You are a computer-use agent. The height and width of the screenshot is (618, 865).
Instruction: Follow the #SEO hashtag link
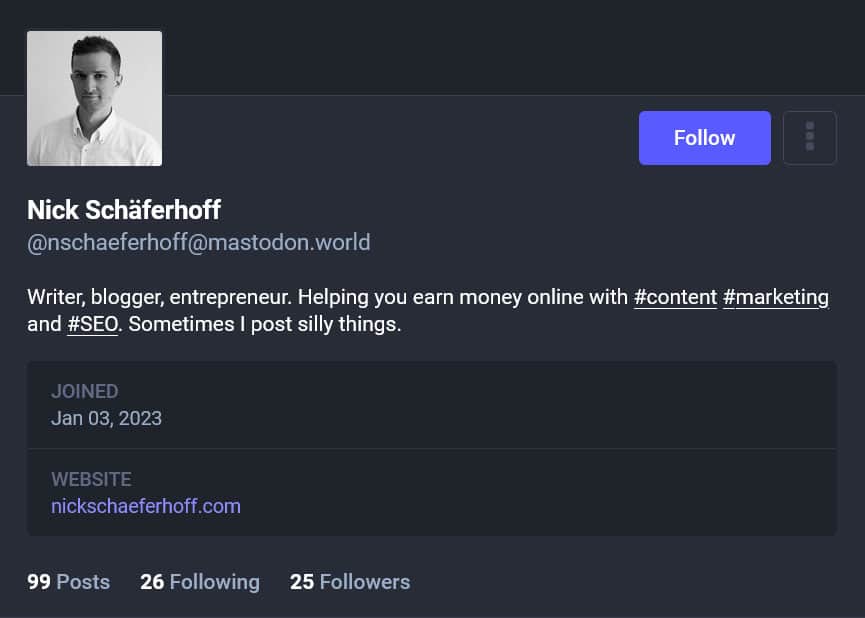click(x=92, y=325)
